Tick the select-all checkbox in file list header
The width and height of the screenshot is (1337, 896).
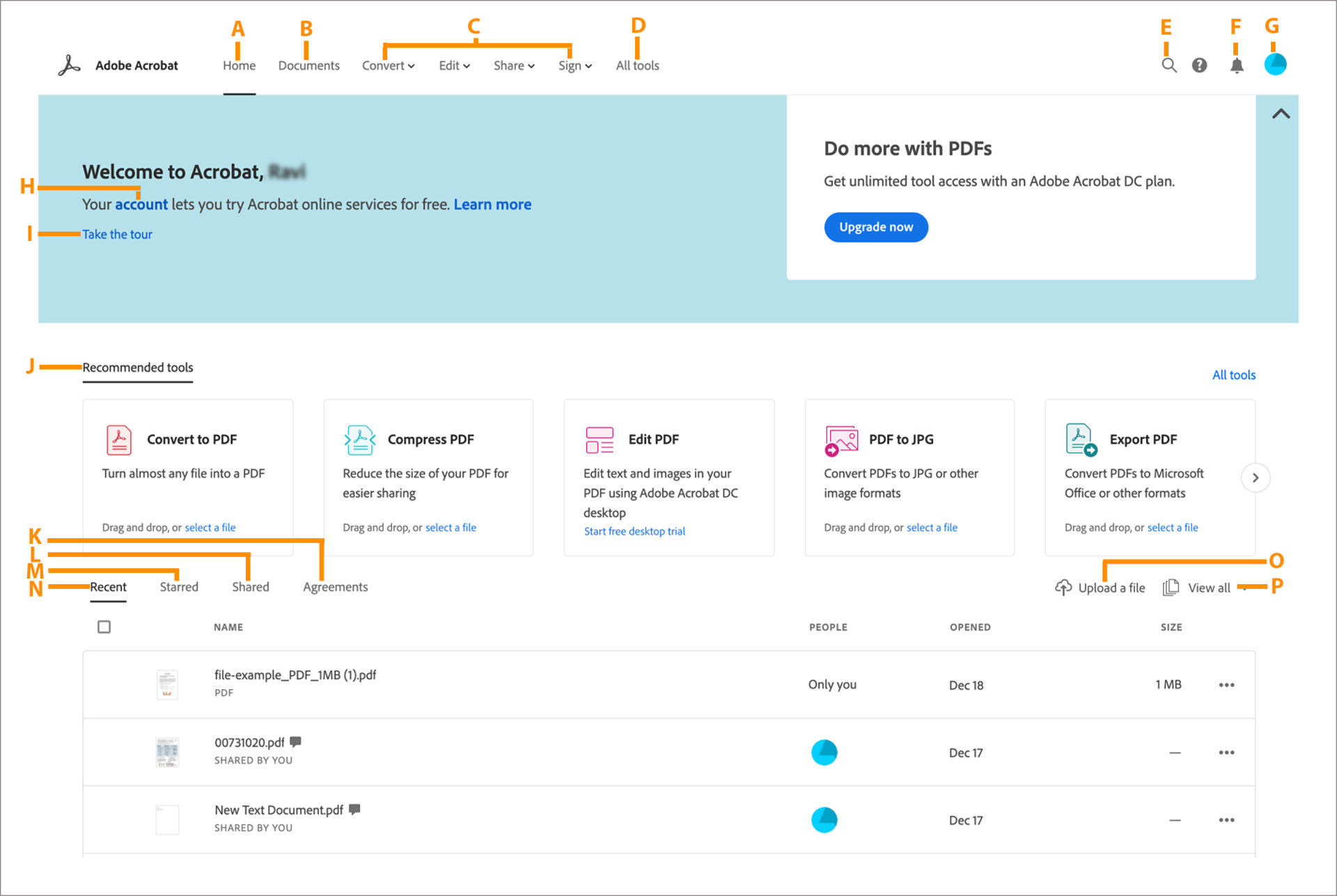click(104, 627)
